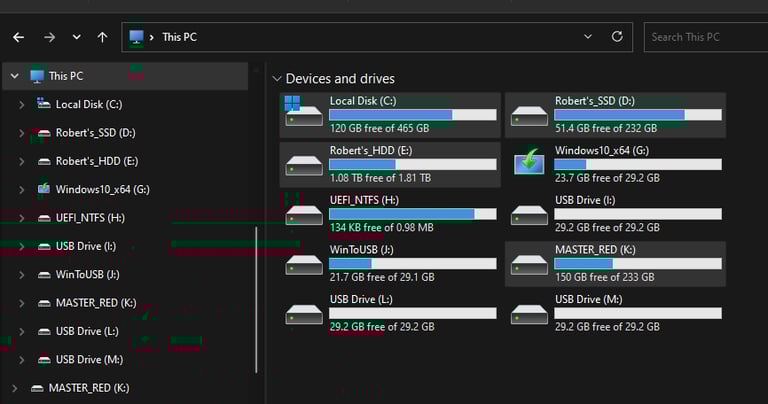
Task: Click "21.7 GB free of 29.1 GB" text
Action: click(382, 277)
